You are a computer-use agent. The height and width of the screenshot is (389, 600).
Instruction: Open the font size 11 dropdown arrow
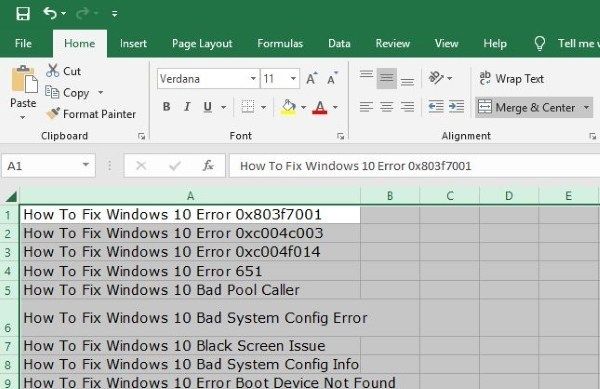tap(293, 79)
